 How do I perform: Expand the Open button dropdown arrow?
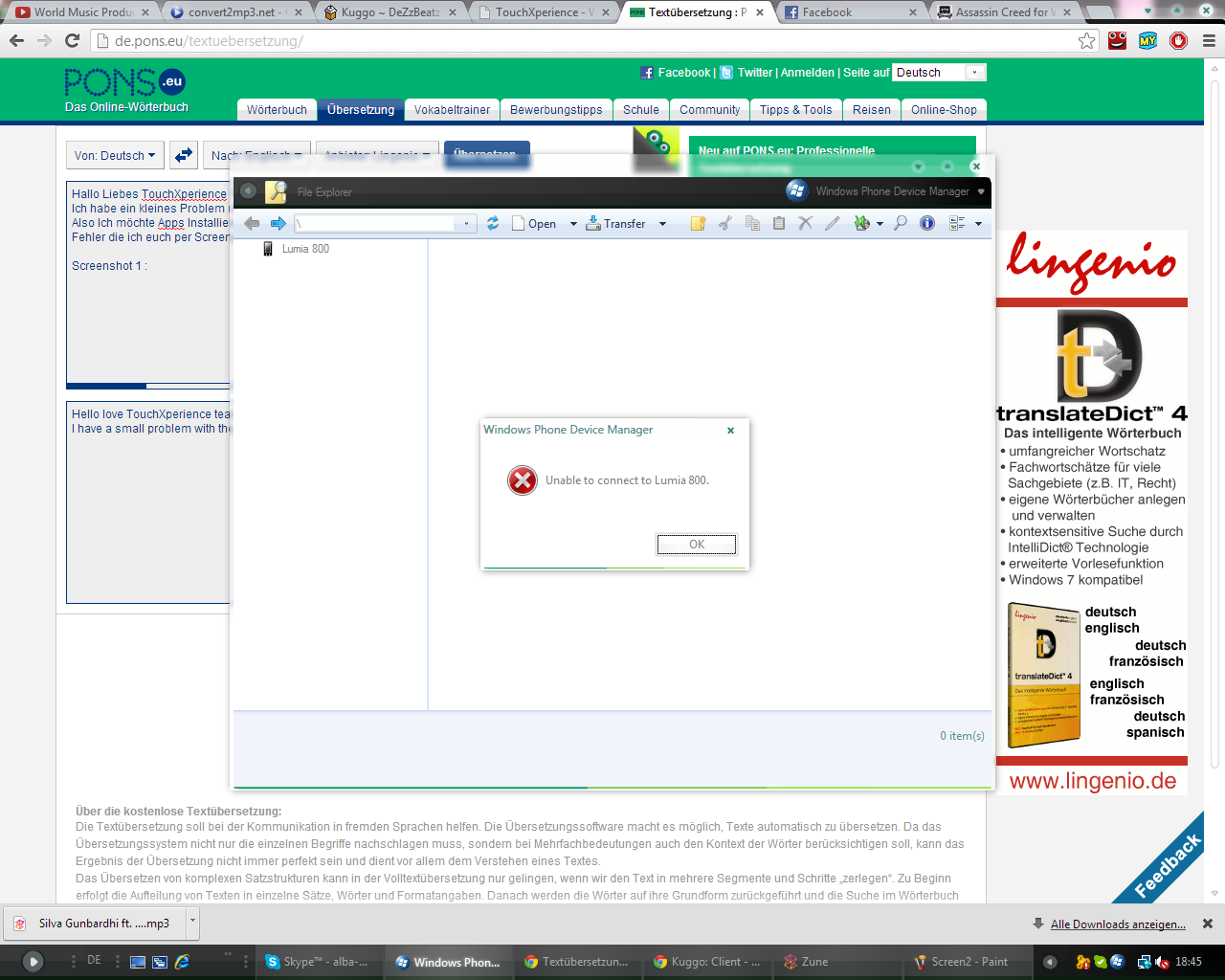click(573, 224)
